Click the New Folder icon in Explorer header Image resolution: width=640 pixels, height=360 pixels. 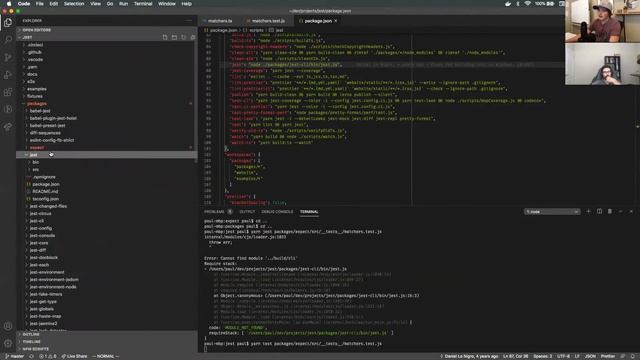pyautogui.click(x=174, y=37)
